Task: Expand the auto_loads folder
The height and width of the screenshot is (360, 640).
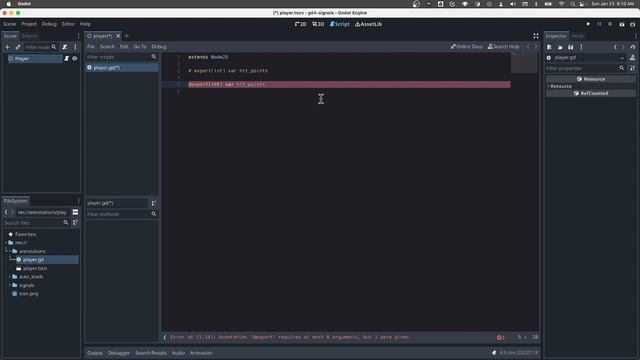Action: click(10, 277)
